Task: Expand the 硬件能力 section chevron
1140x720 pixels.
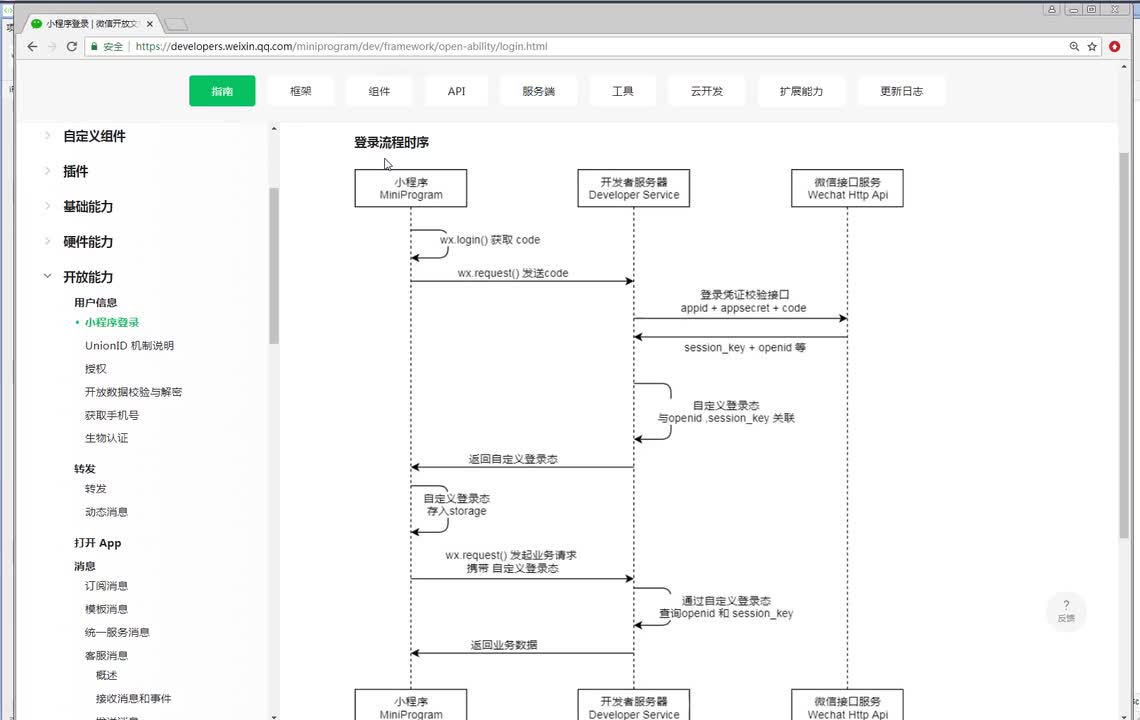Action: (47, 241)
